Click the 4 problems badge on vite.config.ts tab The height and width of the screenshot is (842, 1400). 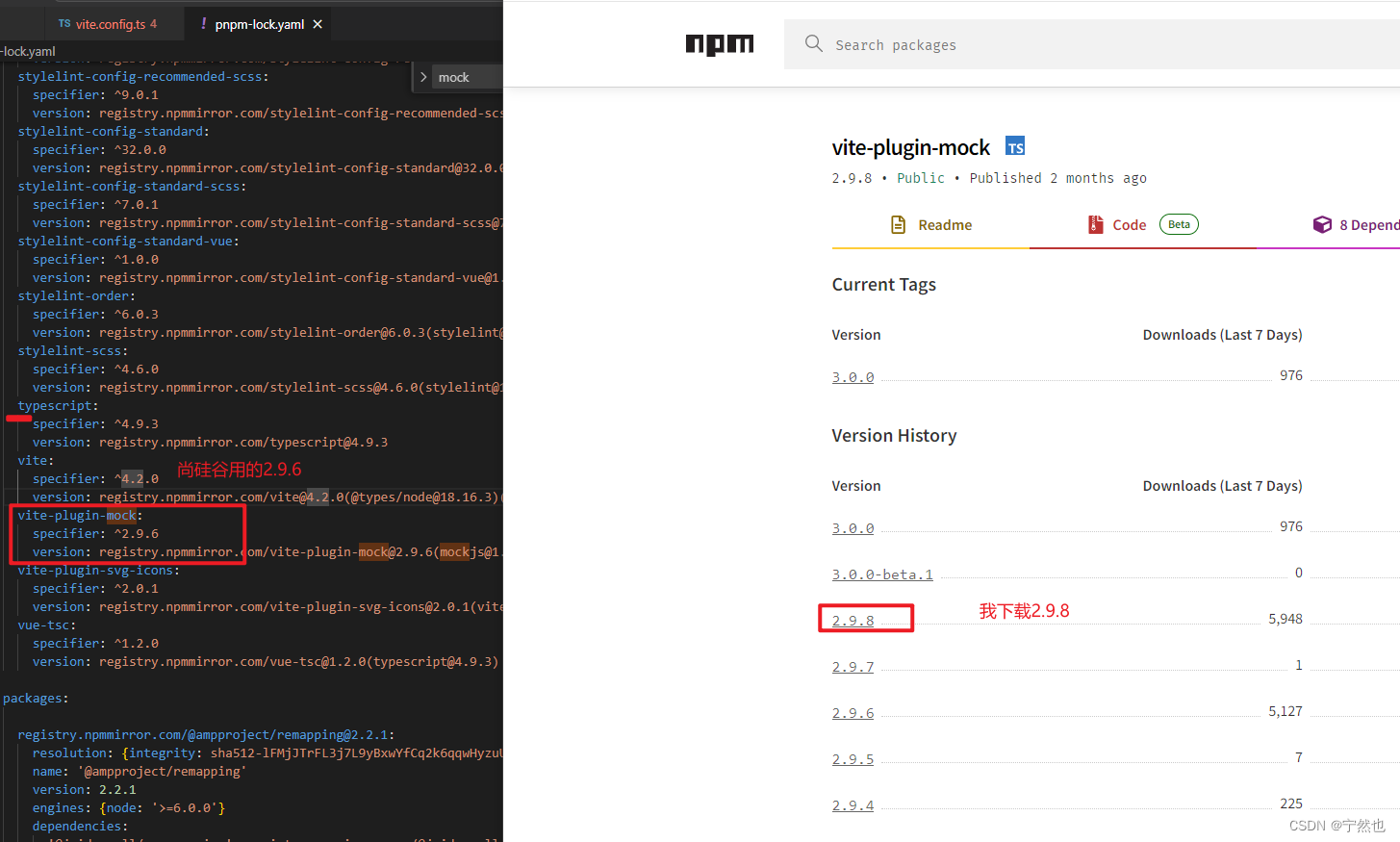pos(153,24)
